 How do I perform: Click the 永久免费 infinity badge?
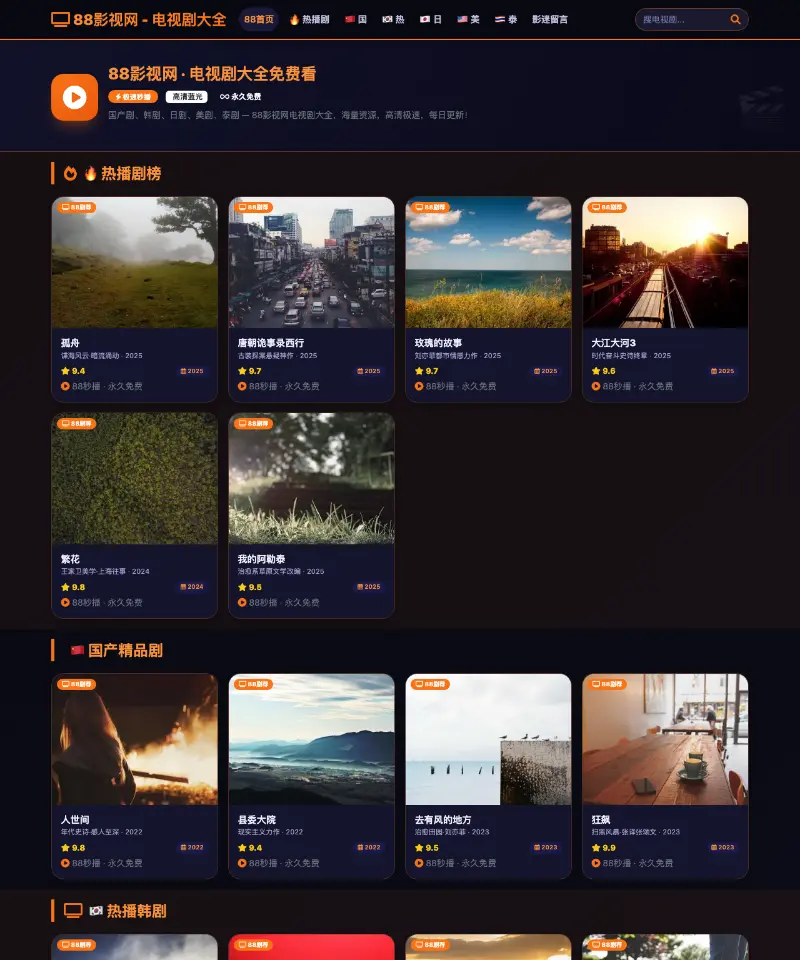pyautogui.click(x=241, y=97)
